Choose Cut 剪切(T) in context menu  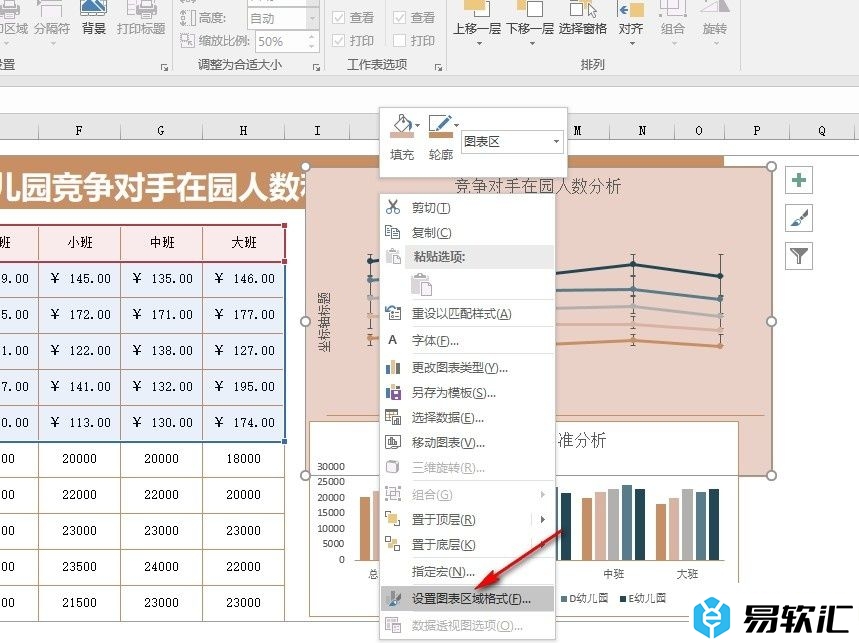point(467,208)
